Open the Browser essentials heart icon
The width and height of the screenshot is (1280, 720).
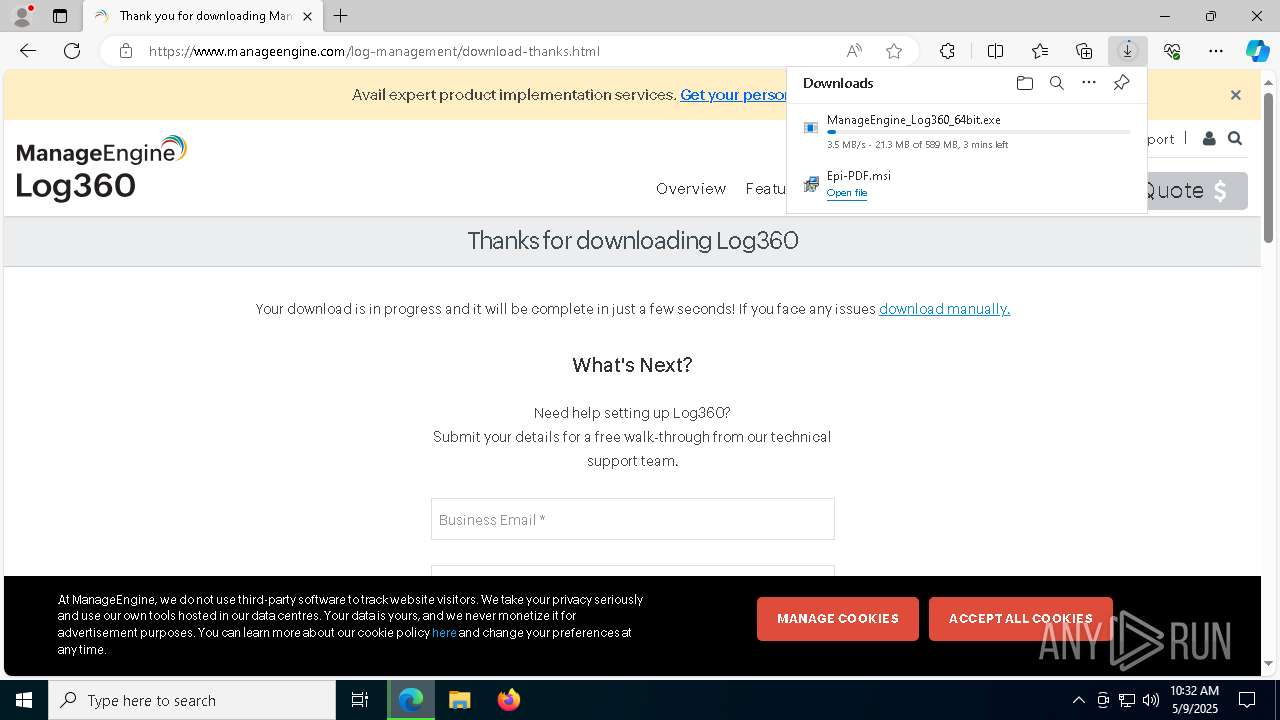(x=1172, y=51)
